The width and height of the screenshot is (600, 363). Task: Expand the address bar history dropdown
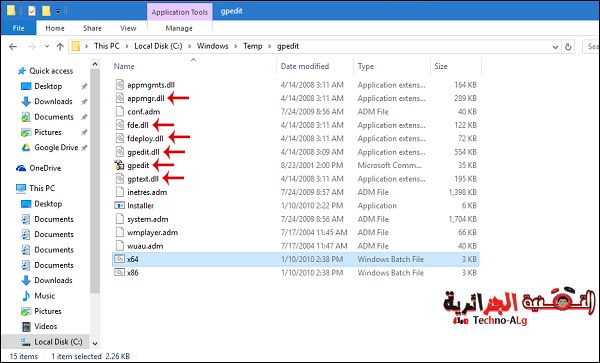point(555,47)
